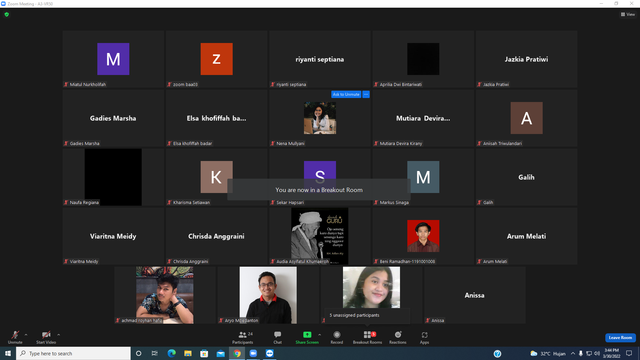Select Audia Asyifatul Khumaeroh's picture tile
The image size is (640, 360).
[320, 236]
